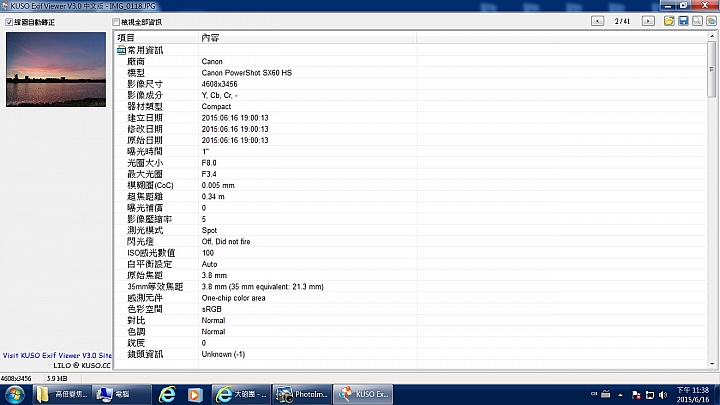This screenshot has width=720, height=405.
Task: Show hidden tray icons with the up arrow
Action: coord(620,394)
